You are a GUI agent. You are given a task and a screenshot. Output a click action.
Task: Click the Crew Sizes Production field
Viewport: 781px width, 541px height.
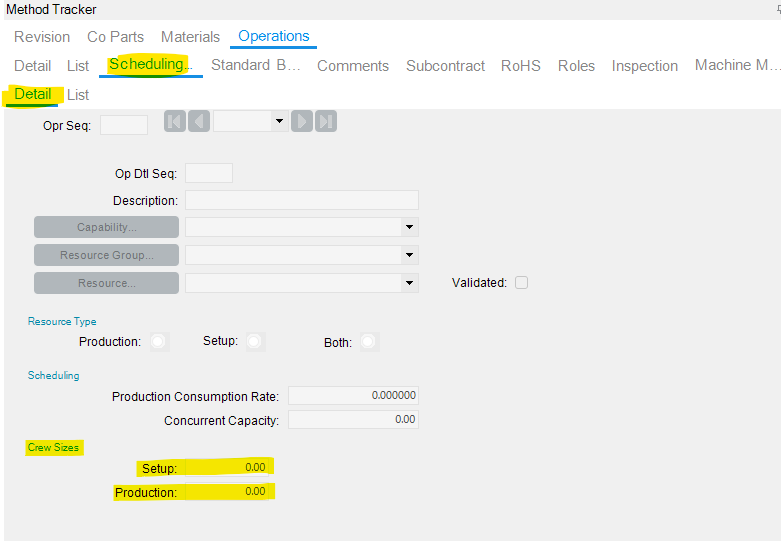[x=227, y=492]
